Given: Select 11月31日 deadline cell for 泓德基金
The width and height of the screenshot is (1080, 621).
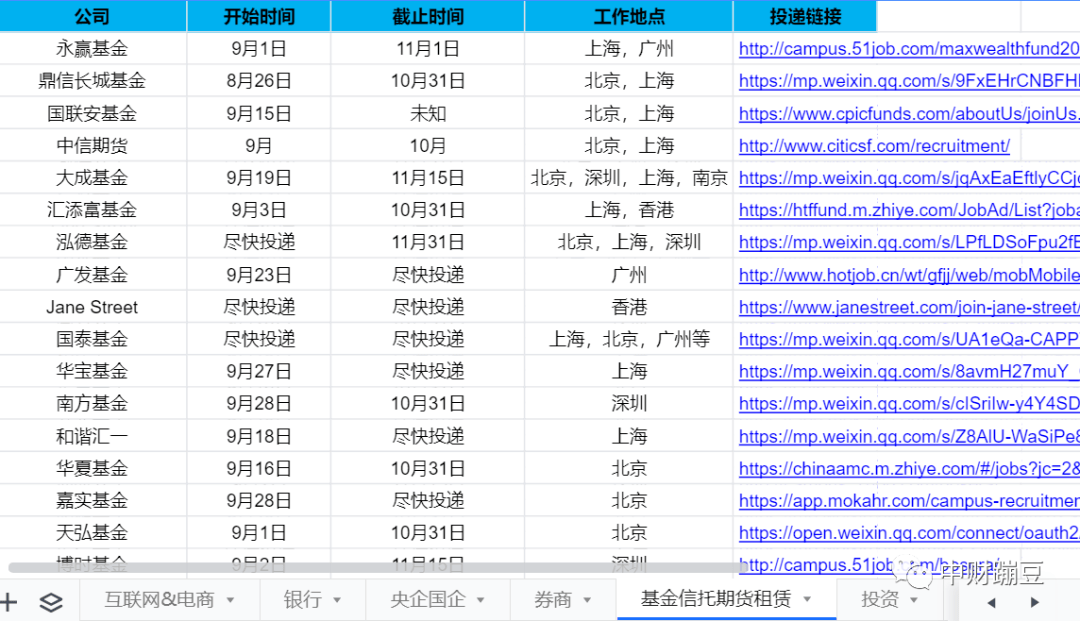Looking at the screenshot, I should tap(428, 242).
